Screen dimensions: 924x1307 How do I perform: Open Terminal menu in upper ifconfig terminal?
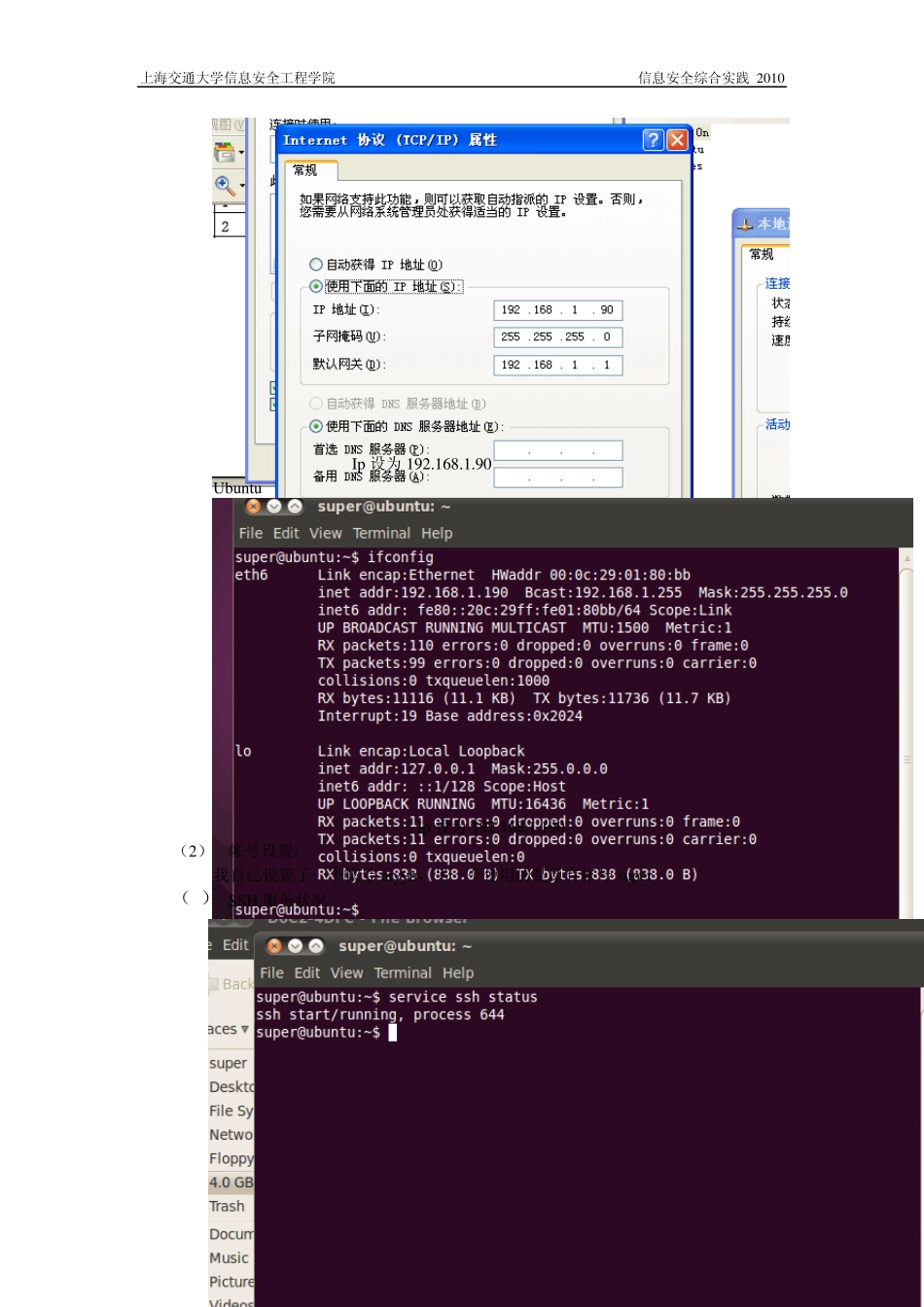point(381,533)
